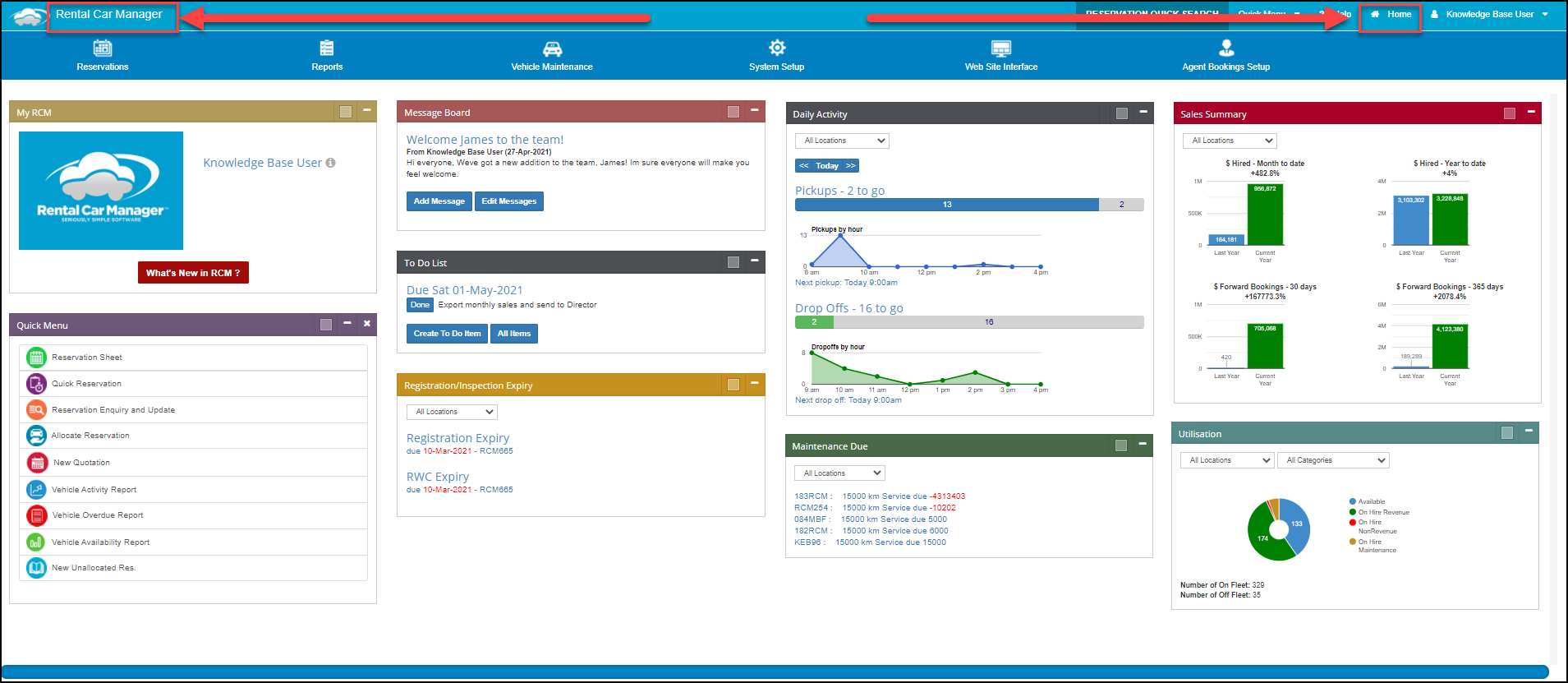
Task: Collapse the To Do List panel with minus icon
Action: pos(755,261)
